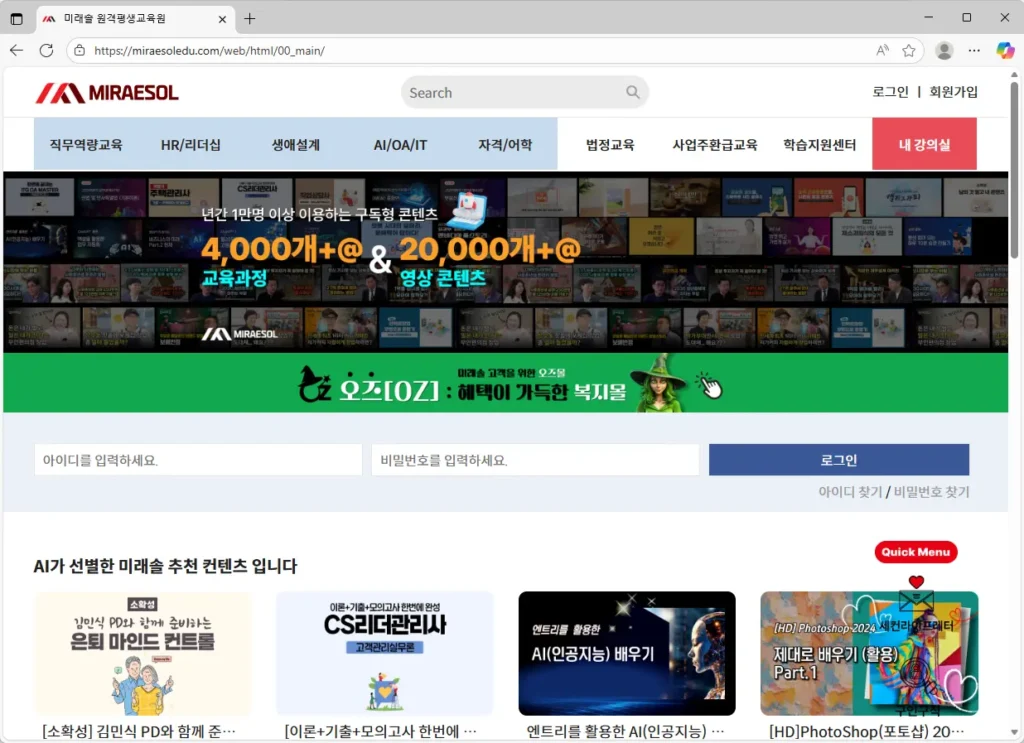This screenshot has width=1024, height=743.
Task: Click the search magnifier icon
Action: pos(633,92)
